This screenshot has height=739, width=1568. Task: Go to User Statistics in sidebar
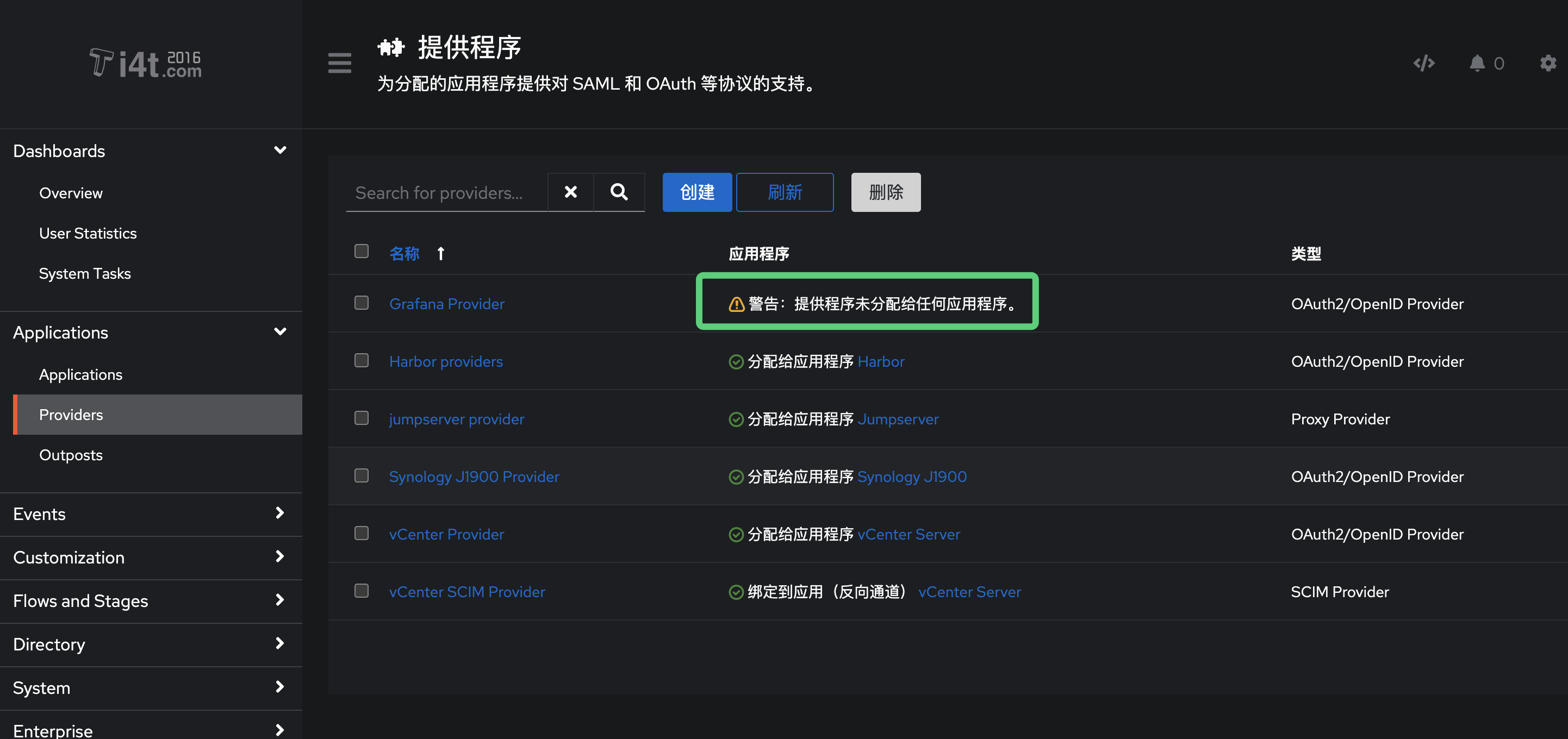[88, 233]
